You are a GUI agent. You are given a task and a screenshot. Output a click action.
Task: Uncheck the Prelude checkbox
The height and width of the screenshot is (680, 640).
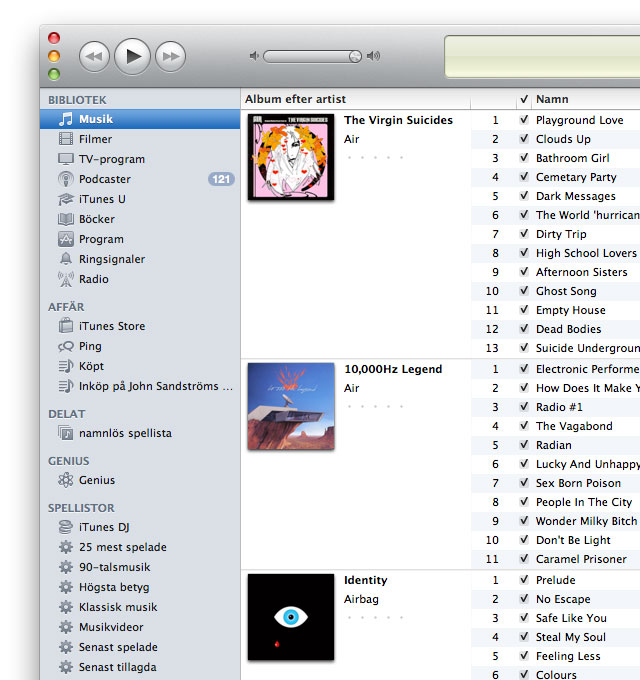524,580
